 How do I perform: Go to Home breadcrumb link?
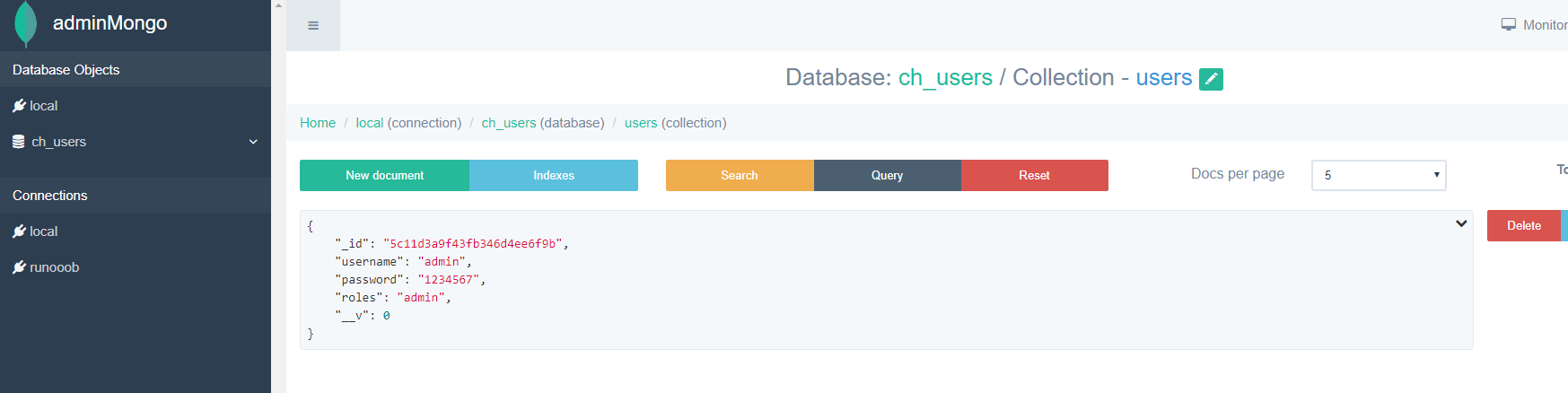(318, 123)
